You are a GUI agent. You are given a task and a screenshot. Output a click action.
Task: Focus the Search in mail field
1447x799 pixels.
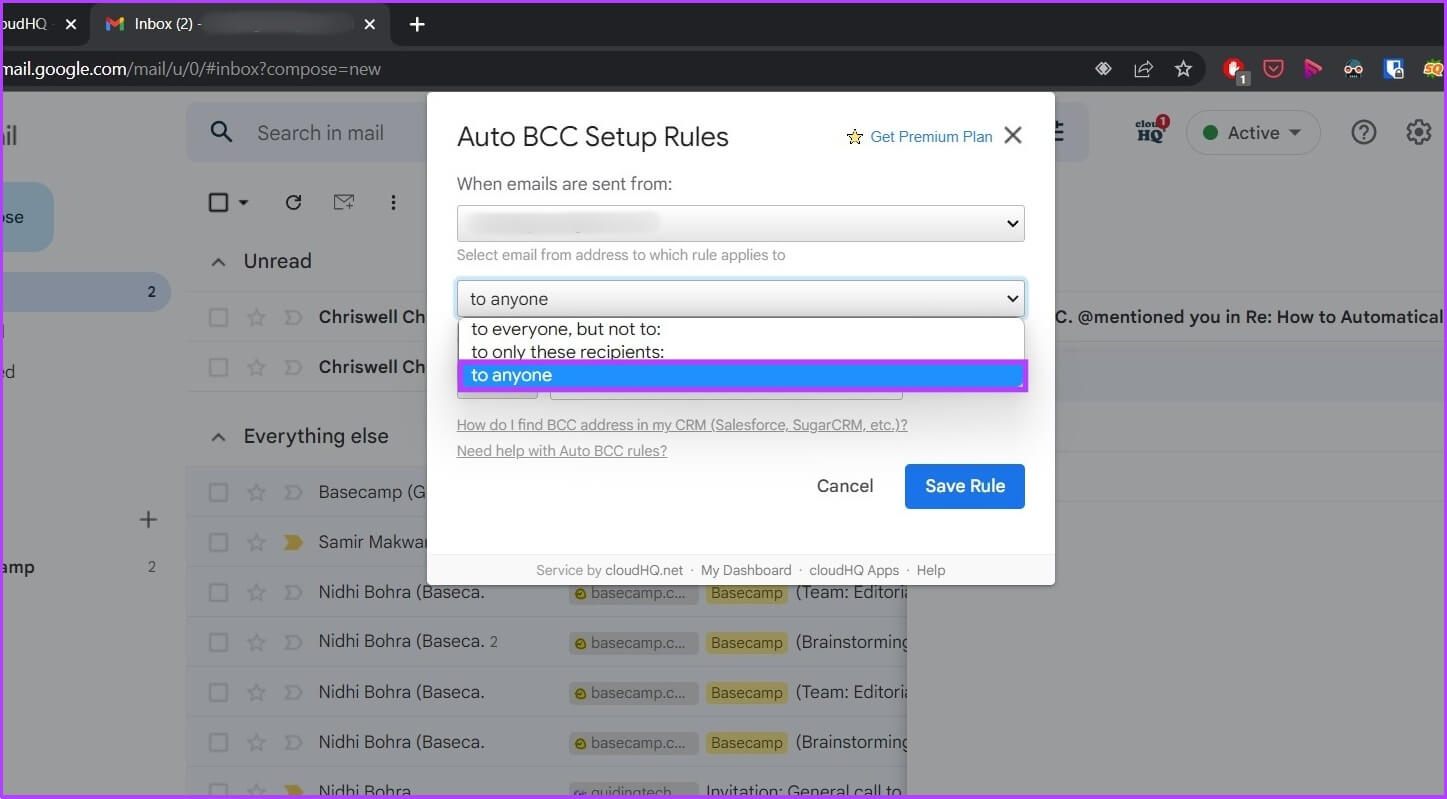[x=320, y=133]
